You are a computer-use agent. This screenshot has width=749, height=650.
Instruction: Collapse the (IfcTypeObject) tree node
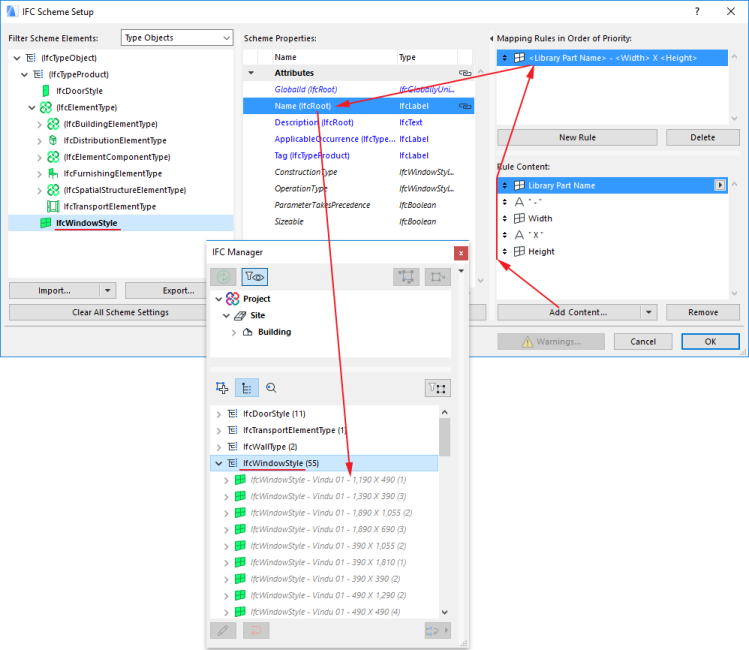pos(17,58)
